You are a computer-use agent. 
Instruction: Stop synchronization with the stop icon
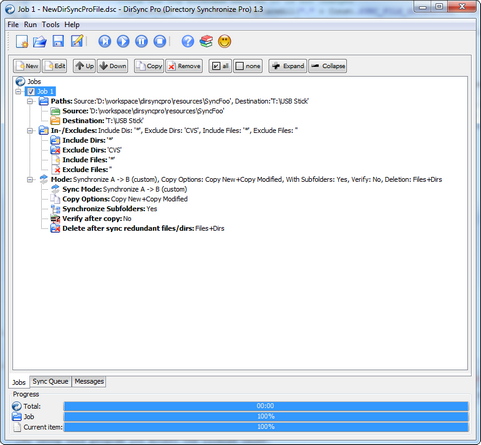coord(160,42)
